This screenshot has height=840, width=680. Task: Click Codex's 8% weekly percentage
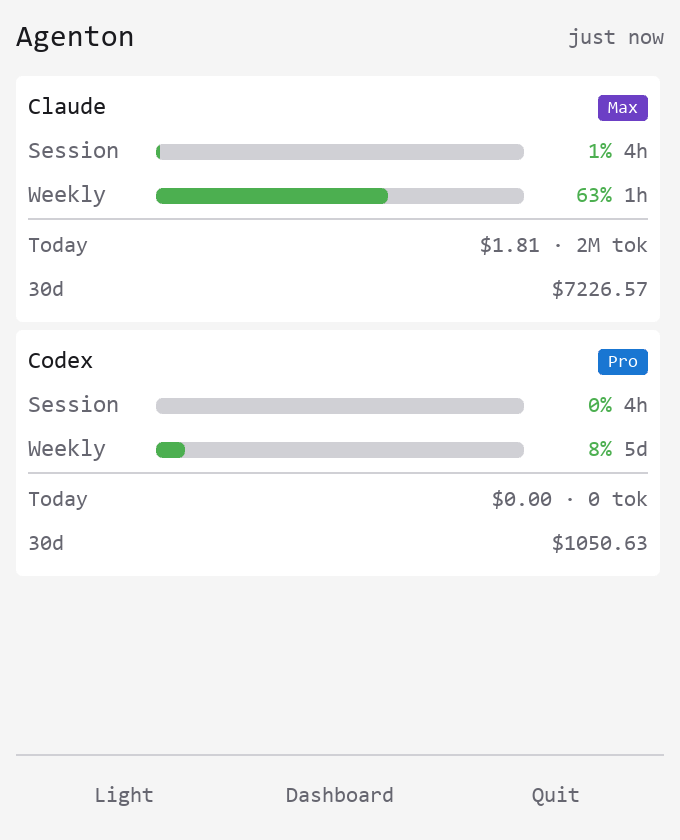600,449
